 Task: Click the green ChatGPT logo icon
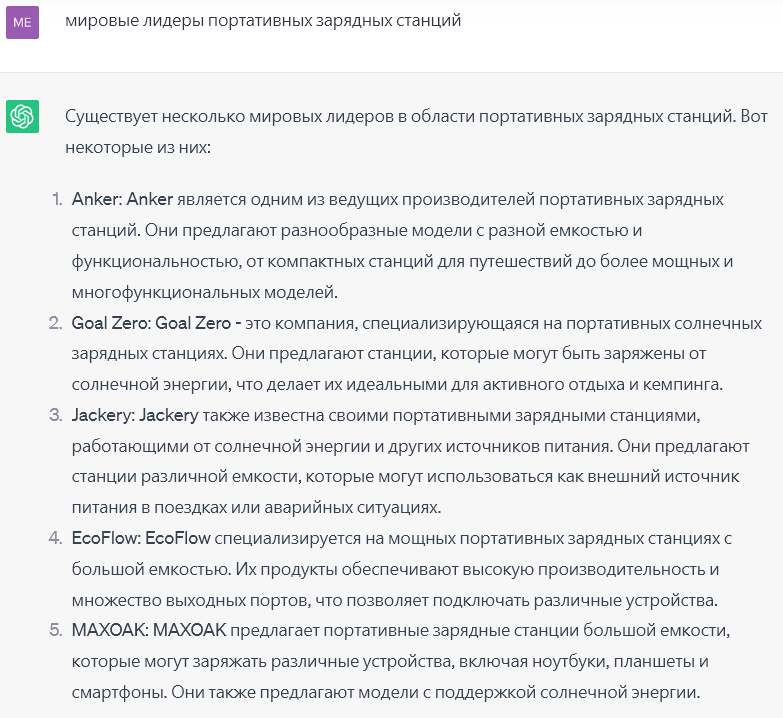pos(22,116)
